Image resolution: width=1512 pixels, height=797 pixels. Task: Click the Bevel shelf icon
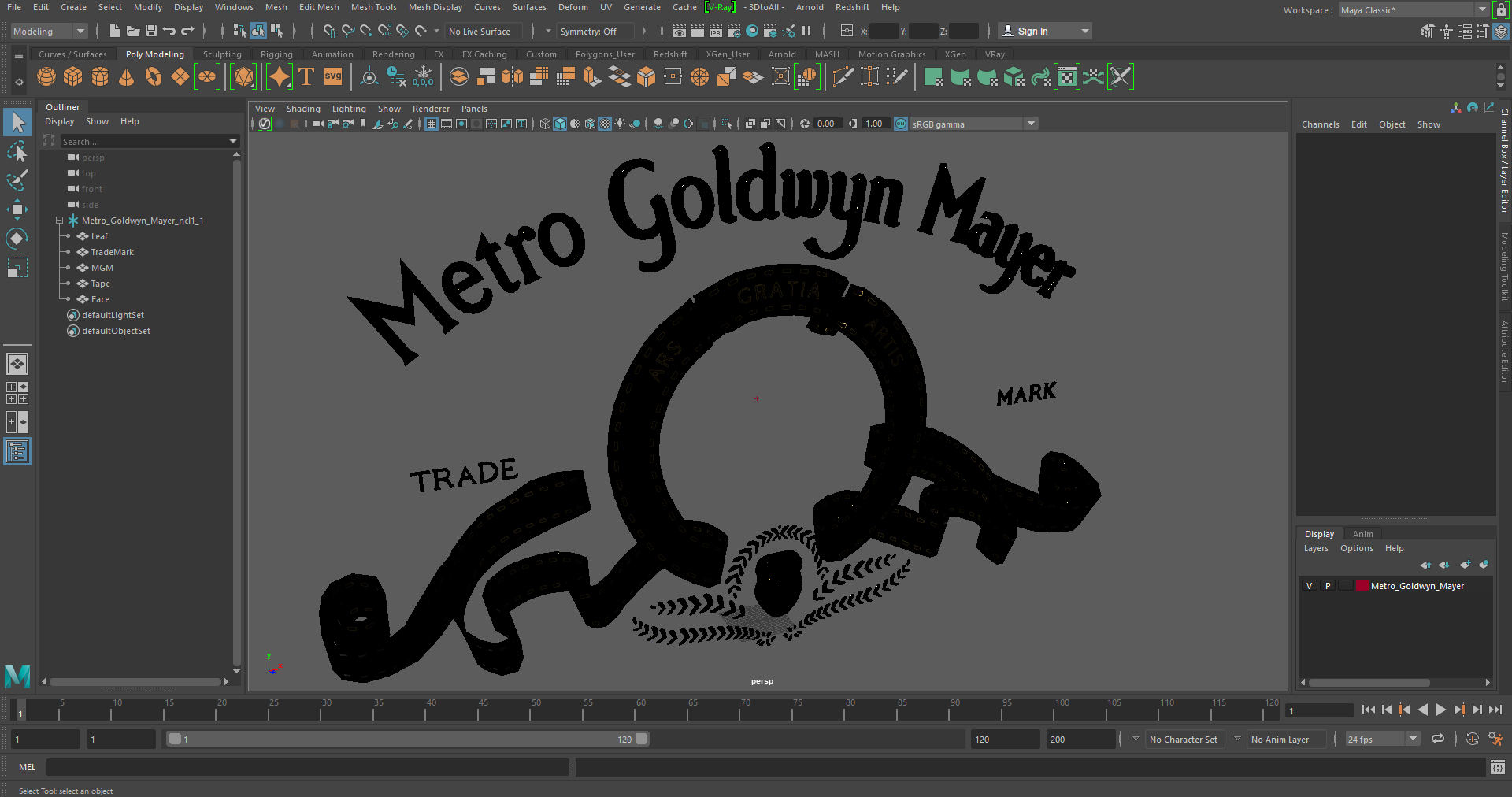tap(646, 76)
